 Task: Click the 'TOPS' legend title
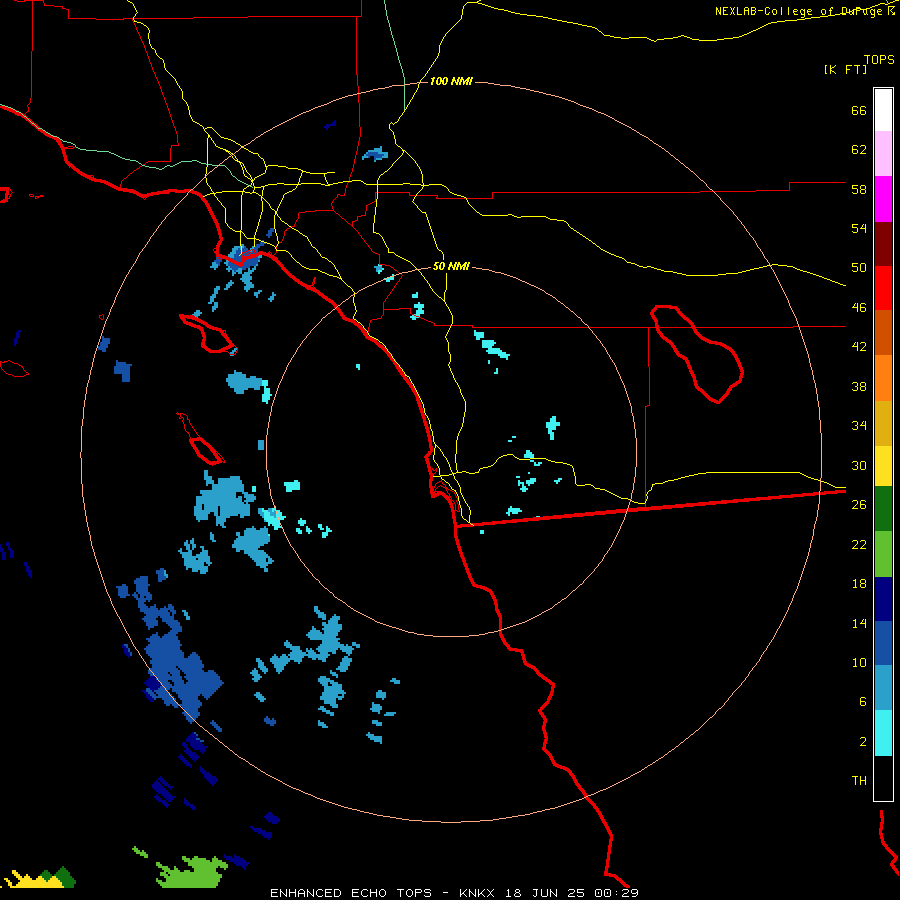[x=879, y=59]
